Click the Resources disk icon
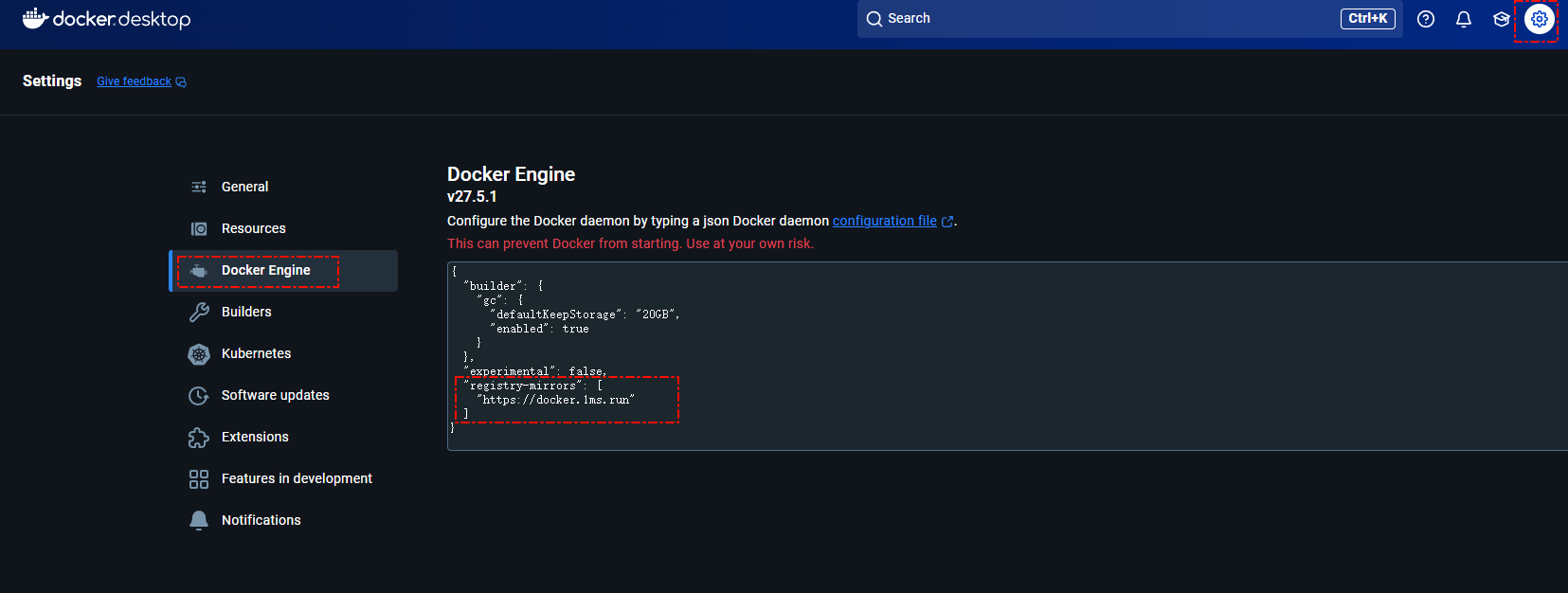Image resolution: width=1568 pixels, height=593 pixels. point(199,228)
